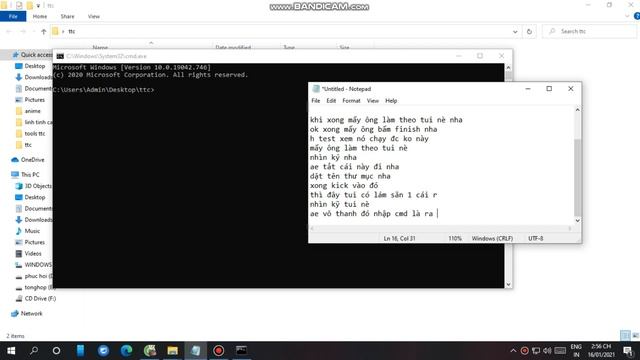Open Explorer File tab

13,16
